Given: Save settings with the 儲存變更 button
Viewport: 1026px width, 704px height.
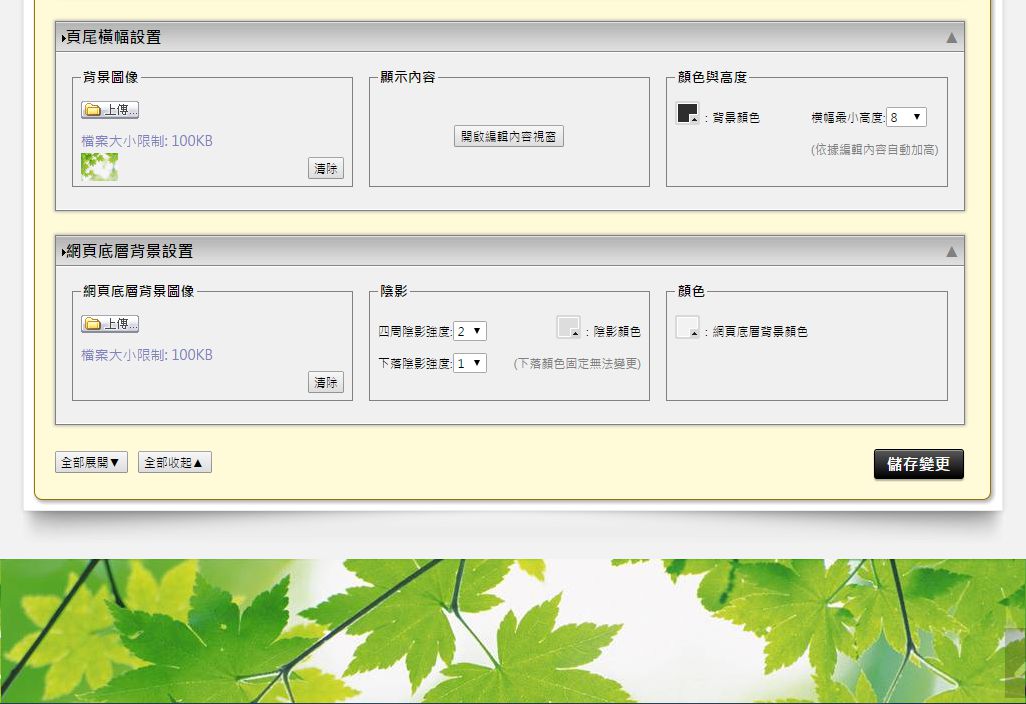Looking at the screenshot, I should (918, 464).
